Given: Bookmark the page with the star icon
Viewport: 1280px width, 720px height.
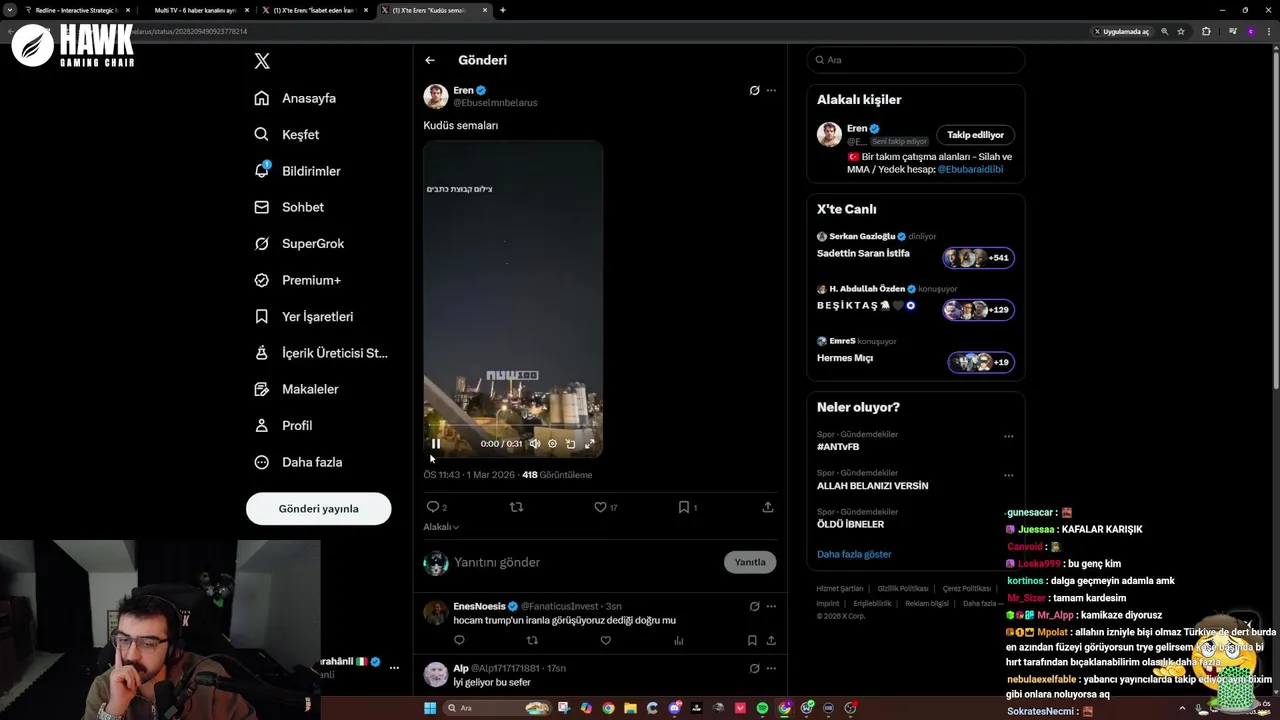Looking at the screenshot, I should click(x=1181, y=32).
